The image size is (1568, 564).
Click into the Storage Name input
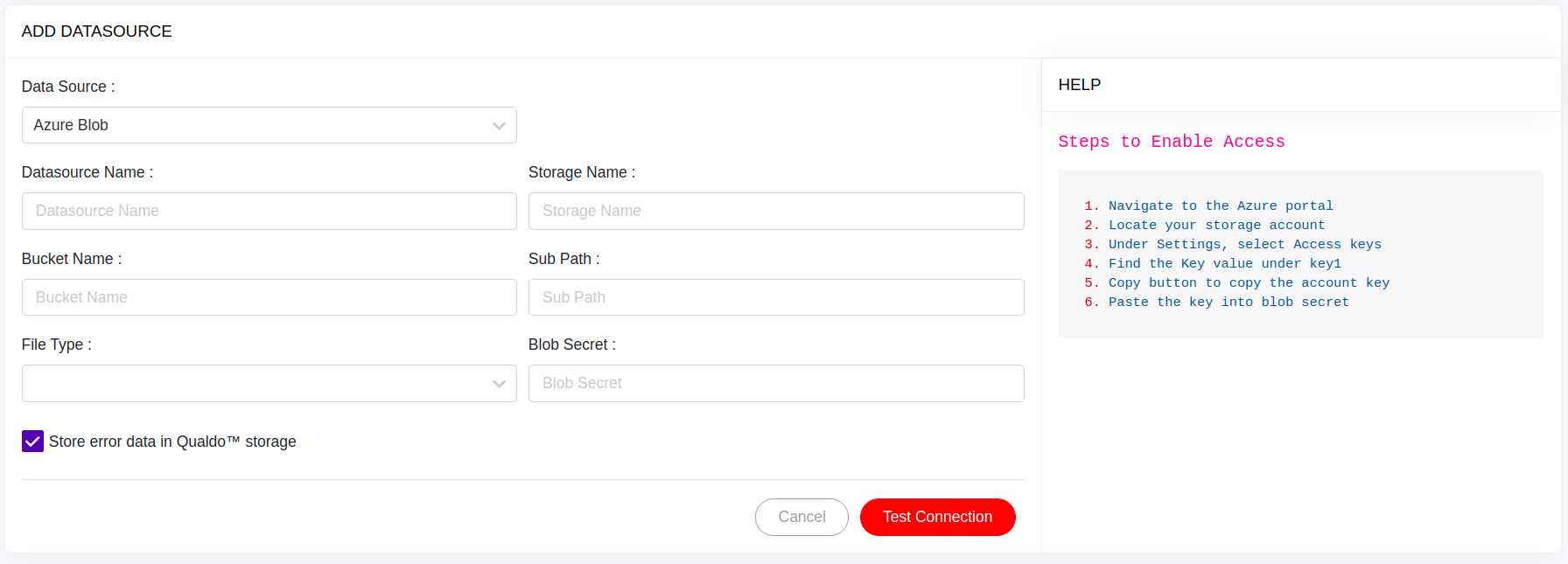pyautogui.click(x=775, y=212)
